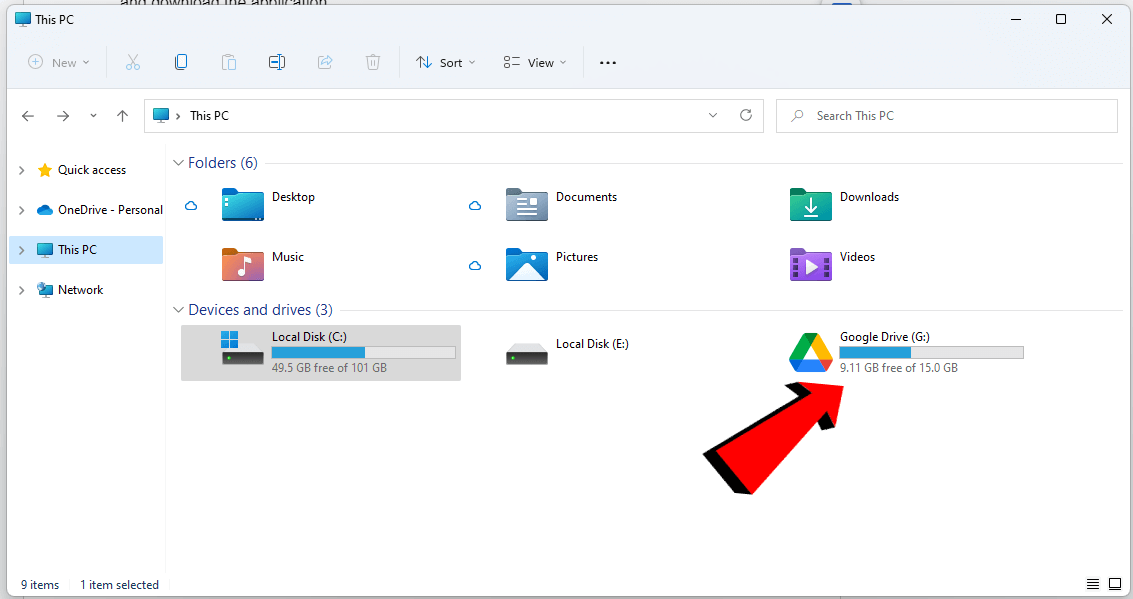Expand Network in the sidebar

20,289
